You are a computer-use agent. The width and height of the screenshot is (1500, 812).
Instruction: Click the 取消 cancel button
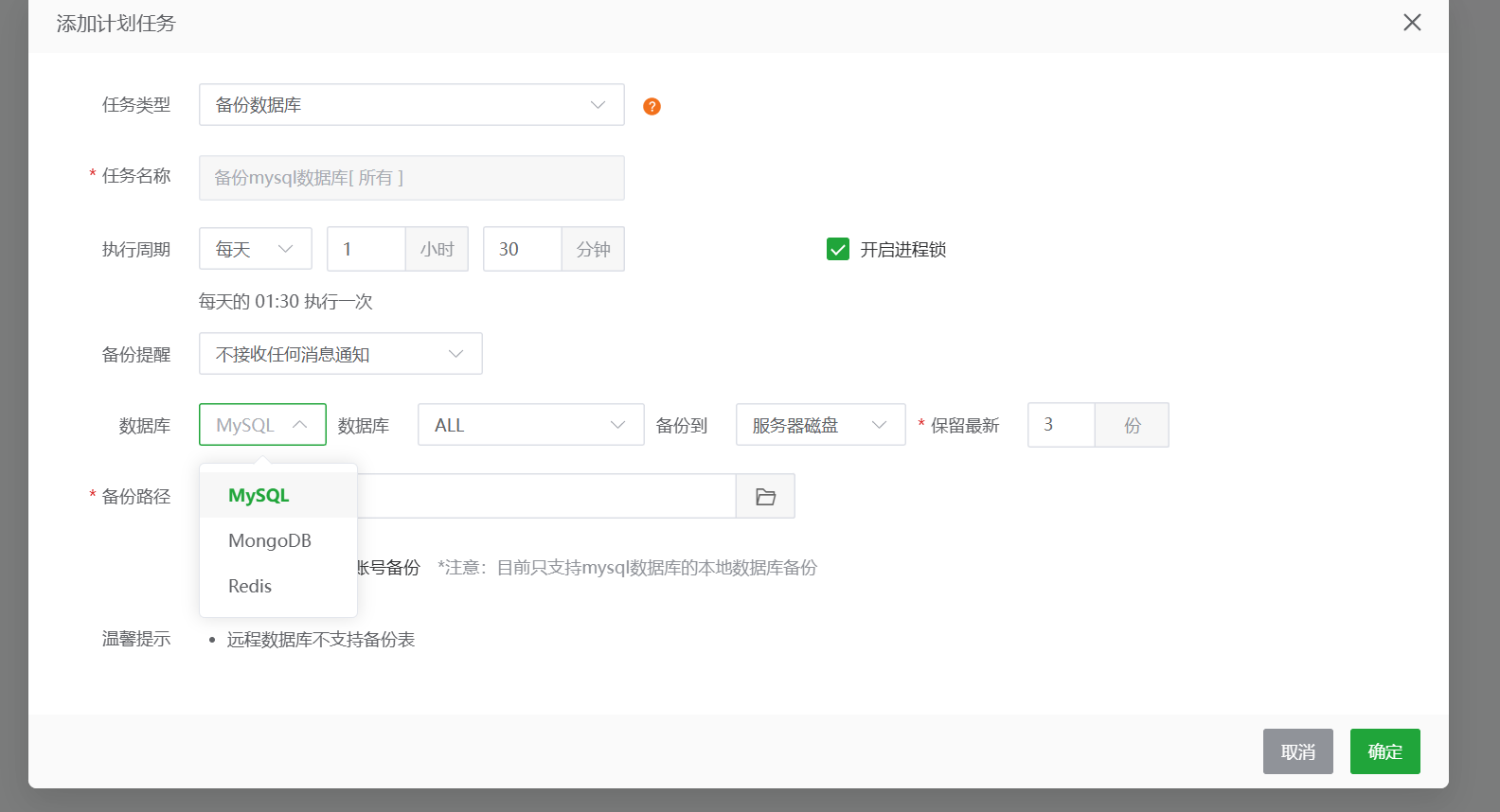pos(1298,751)
